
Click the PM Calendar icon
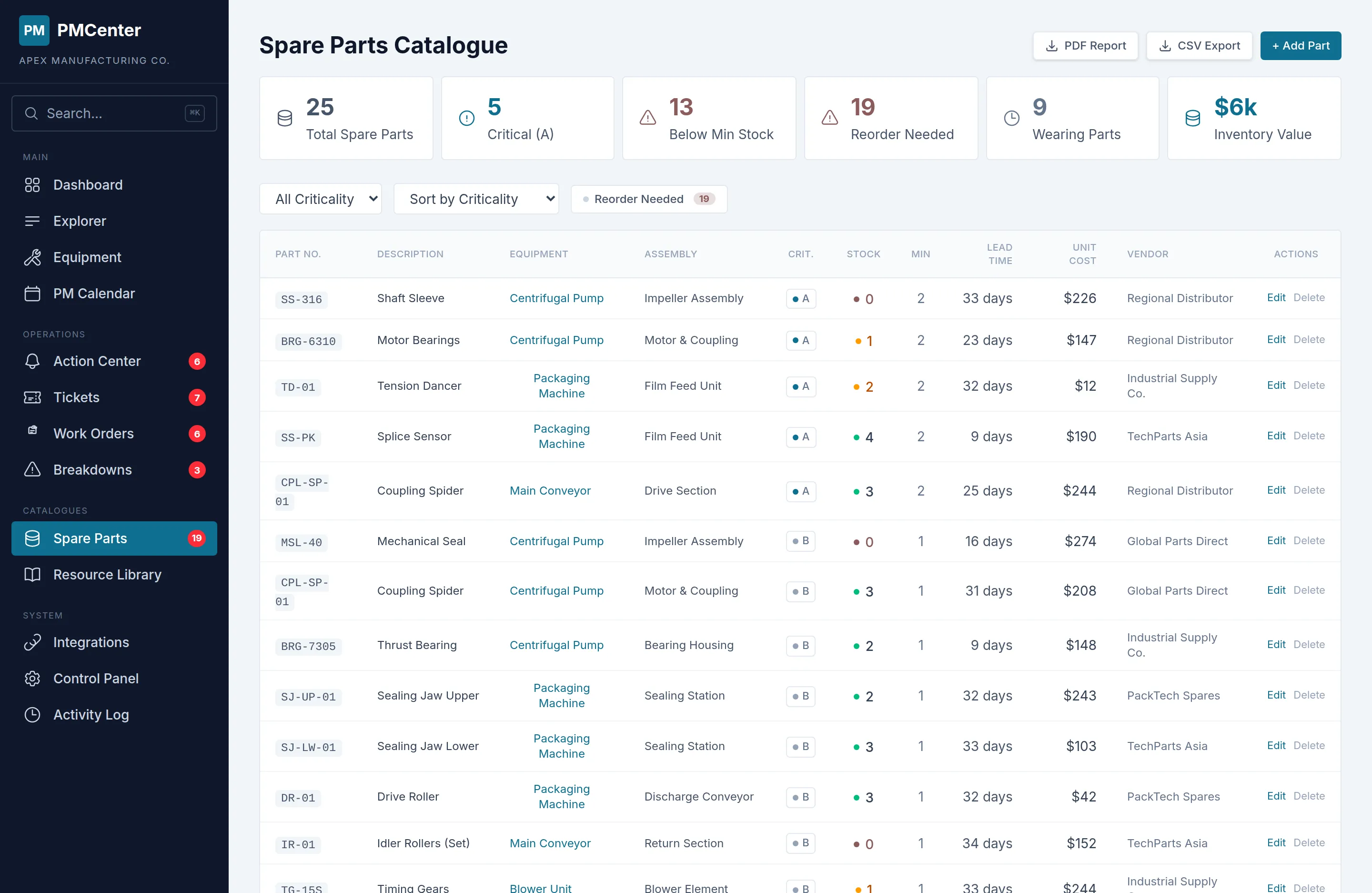click(x=32, y=294)
